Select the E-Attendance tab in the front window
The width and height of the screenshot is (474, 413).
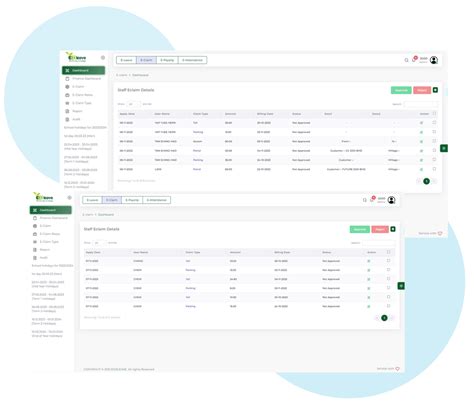pos(157,200)
